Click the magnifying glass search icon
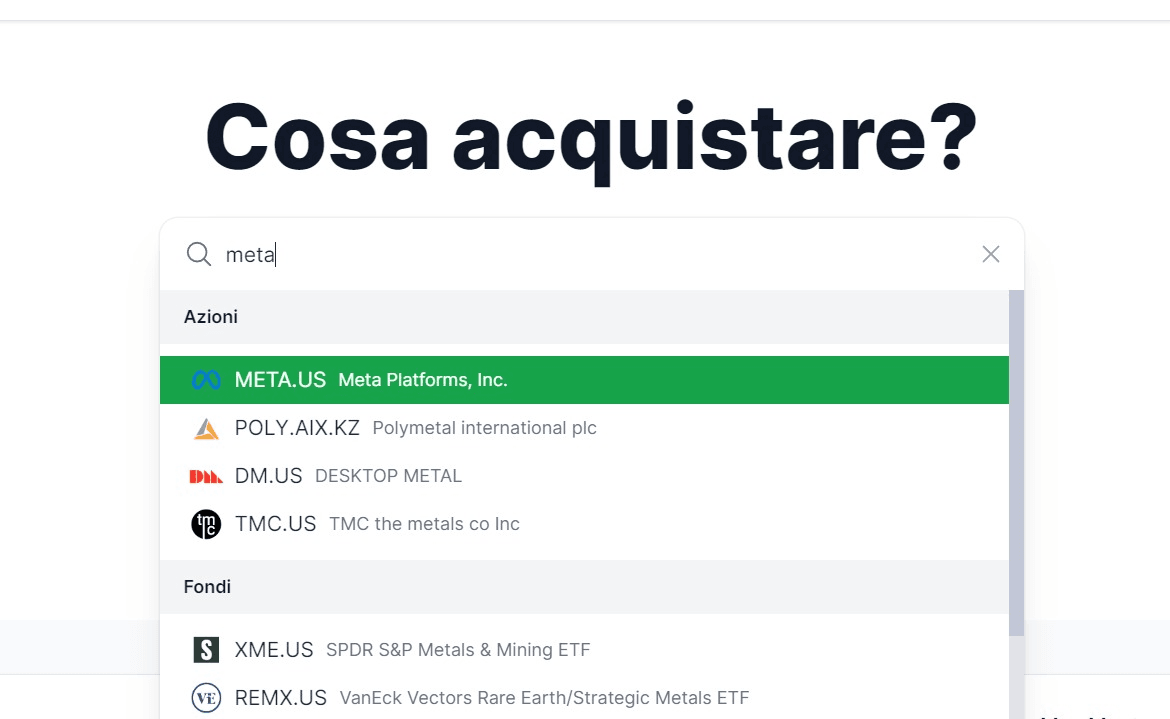The height and width of the screenshot is (719, 1170). pos(199,254)
